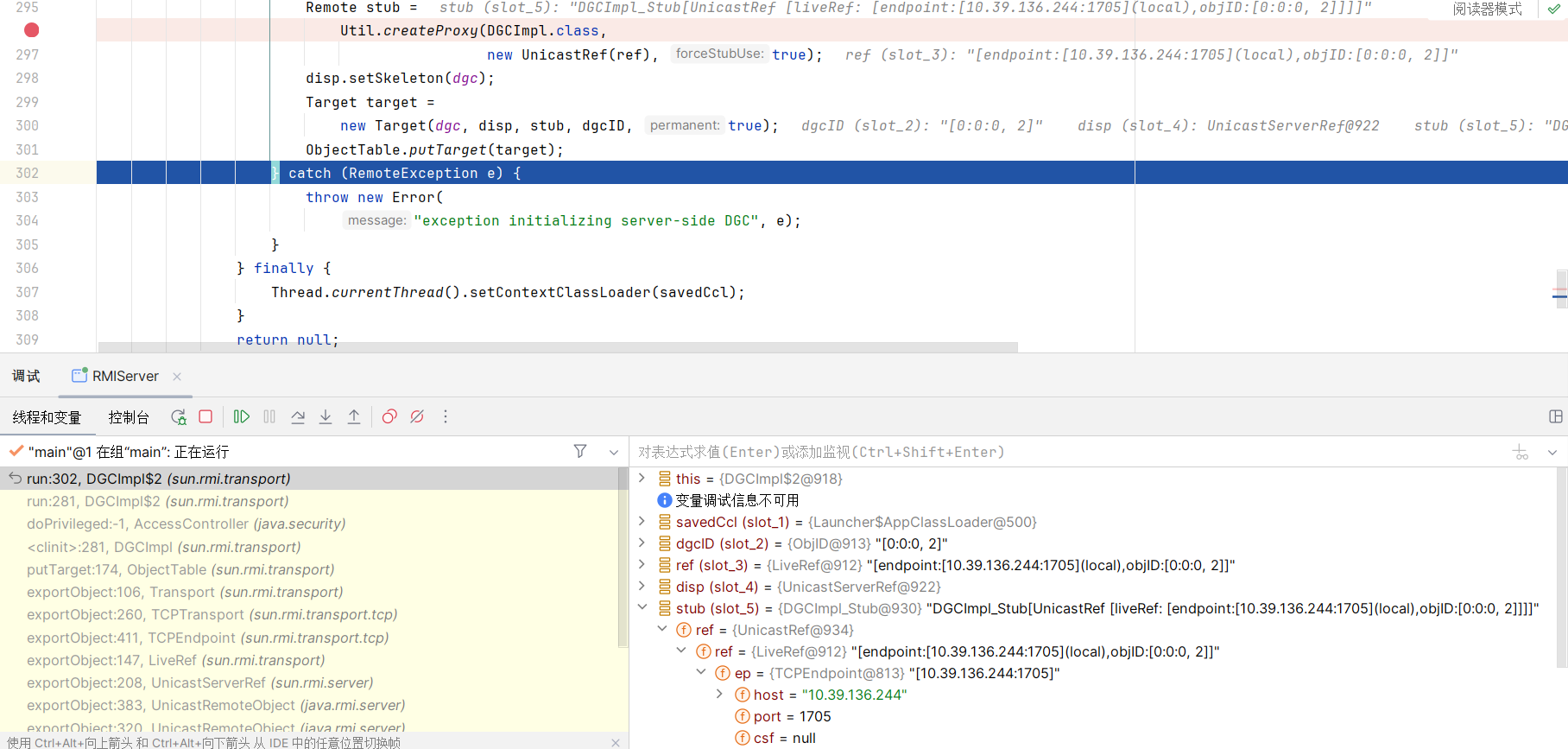Select csf = null field

[x=775, y=738]
